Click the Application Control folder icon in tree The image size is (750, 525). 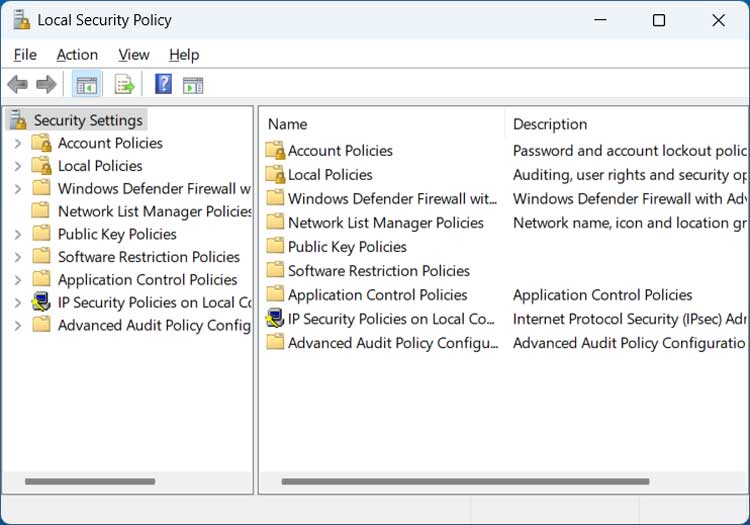pyautogui.click(x=41, y=279)
